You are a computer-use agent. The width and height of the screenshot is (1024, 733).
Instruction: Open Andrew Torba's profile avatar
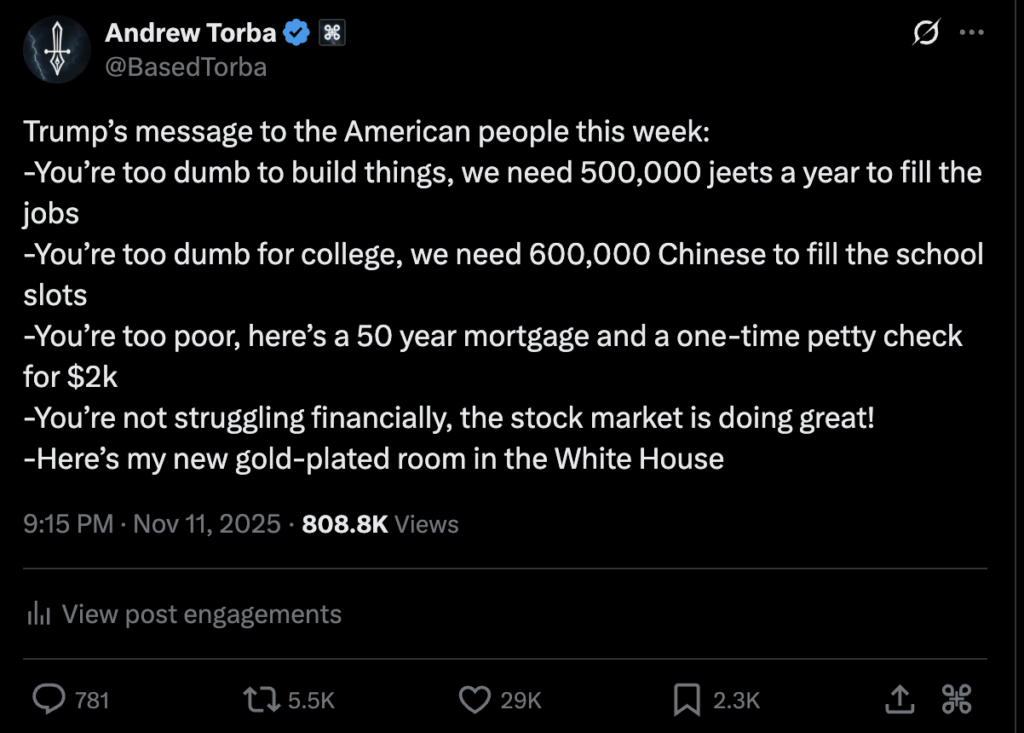coord(57,49)
